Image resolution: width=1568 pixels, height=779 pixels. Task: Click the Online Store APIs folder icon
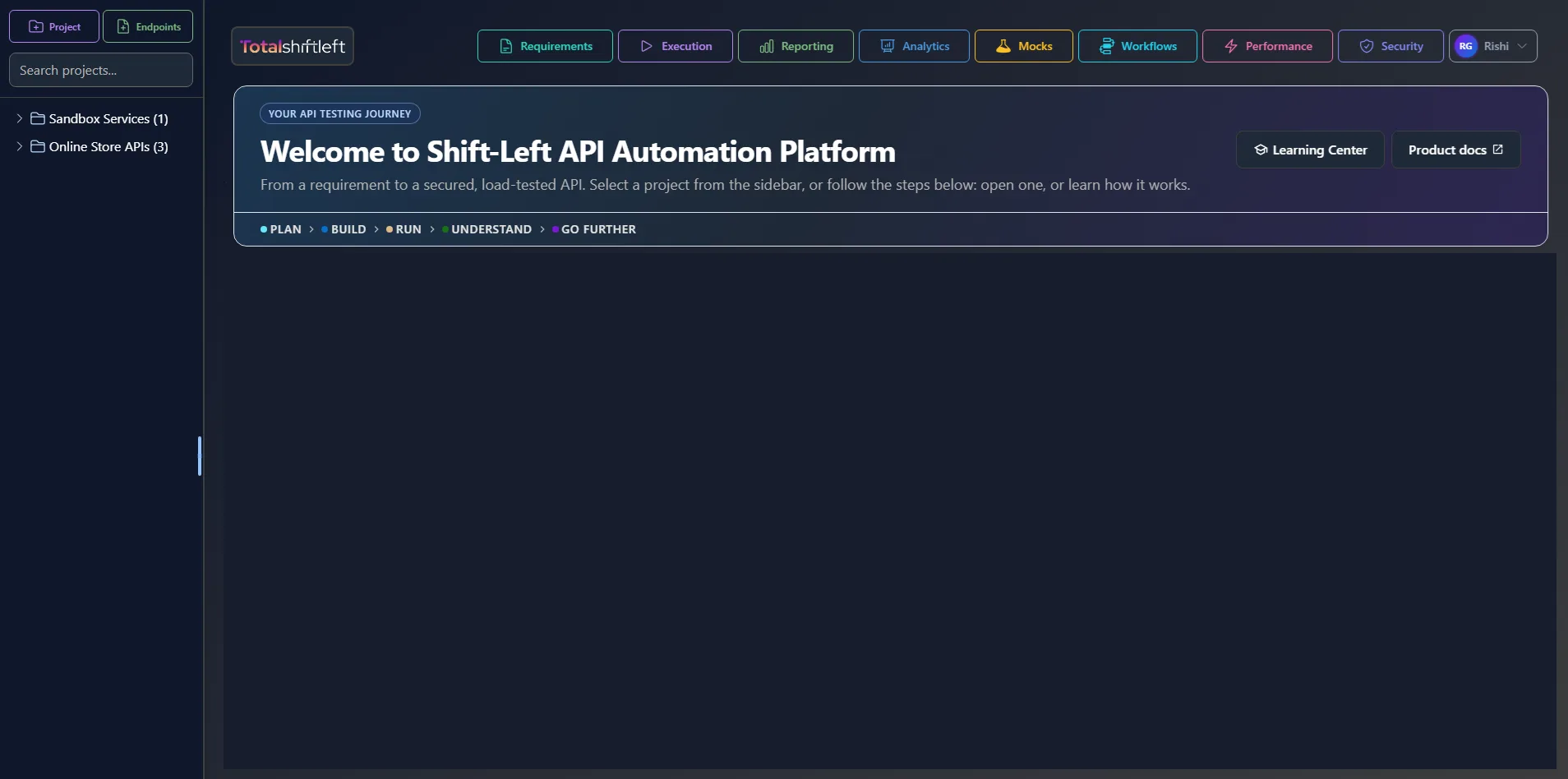tap(38, 146)
